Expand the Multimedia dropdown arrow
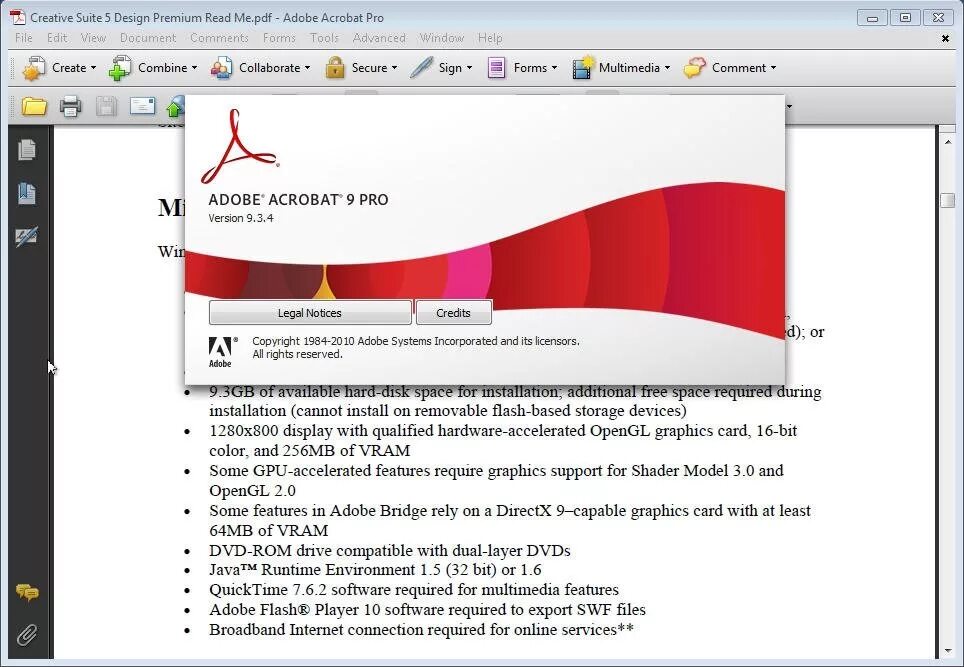This screenshot has width=964, height=667. coord(667,68)
